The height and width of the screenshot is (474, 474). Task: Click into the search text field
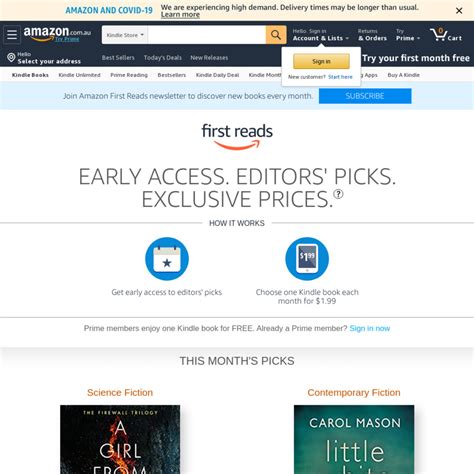click(207, 35)
